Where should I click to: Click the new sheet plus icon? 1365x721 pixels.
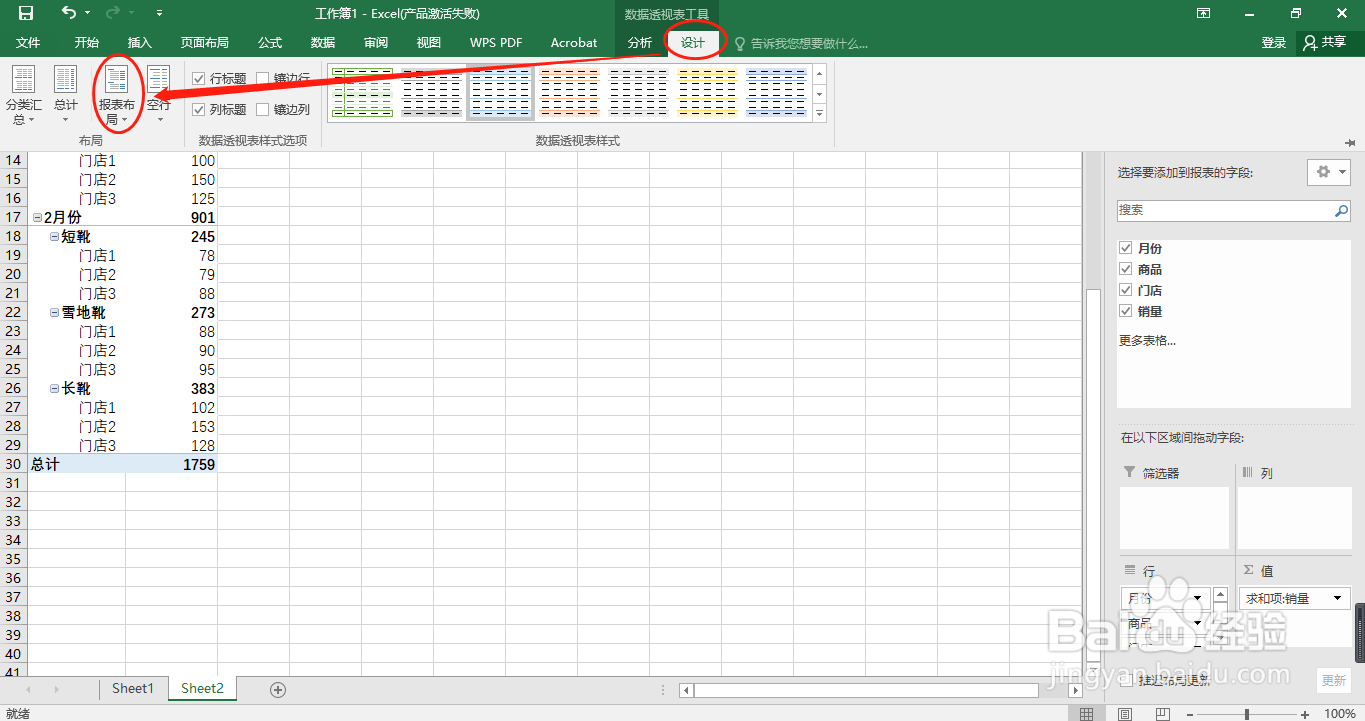278,689
